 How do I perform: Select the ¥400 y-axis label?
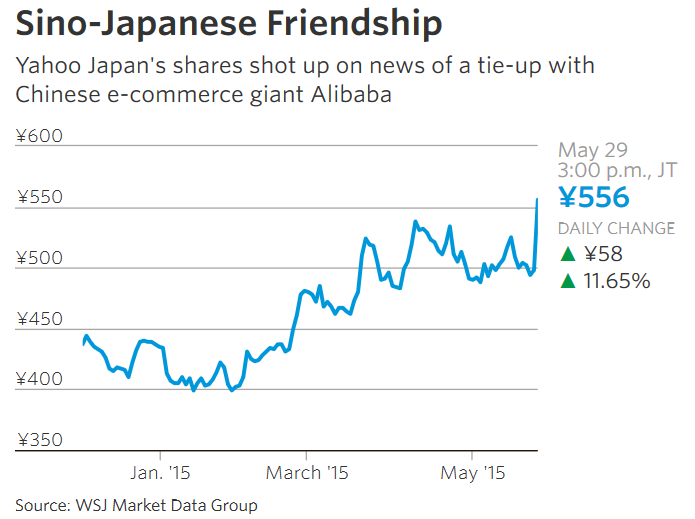(x=39, y=380)
